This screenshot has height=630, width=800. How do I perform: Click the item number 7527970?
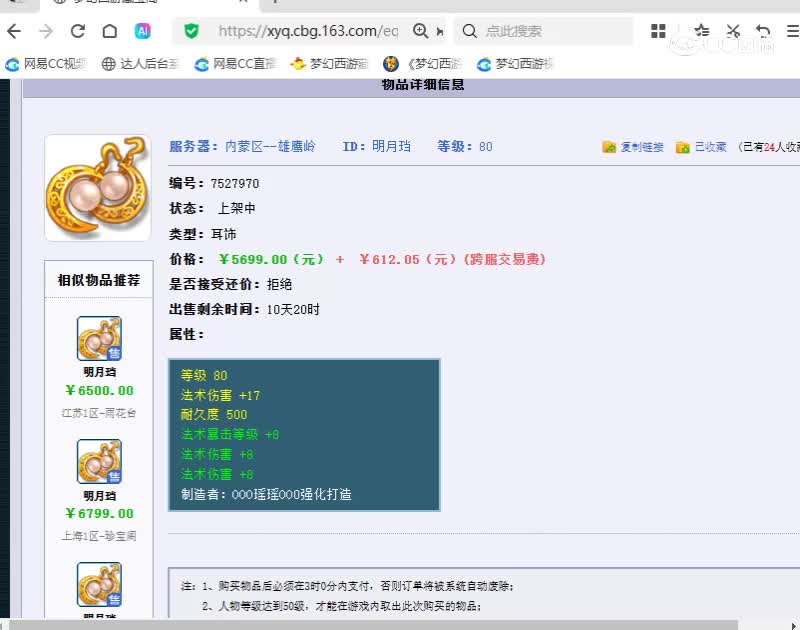pyautogui.click(x=235, y=184)
